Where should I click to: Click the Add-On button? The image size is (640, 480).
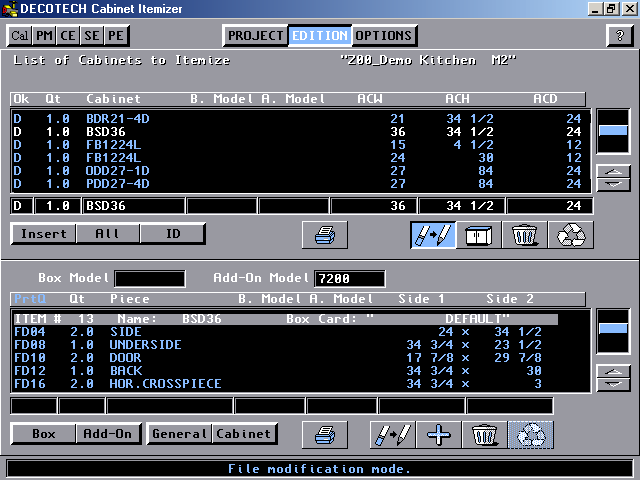pos(108,433)
